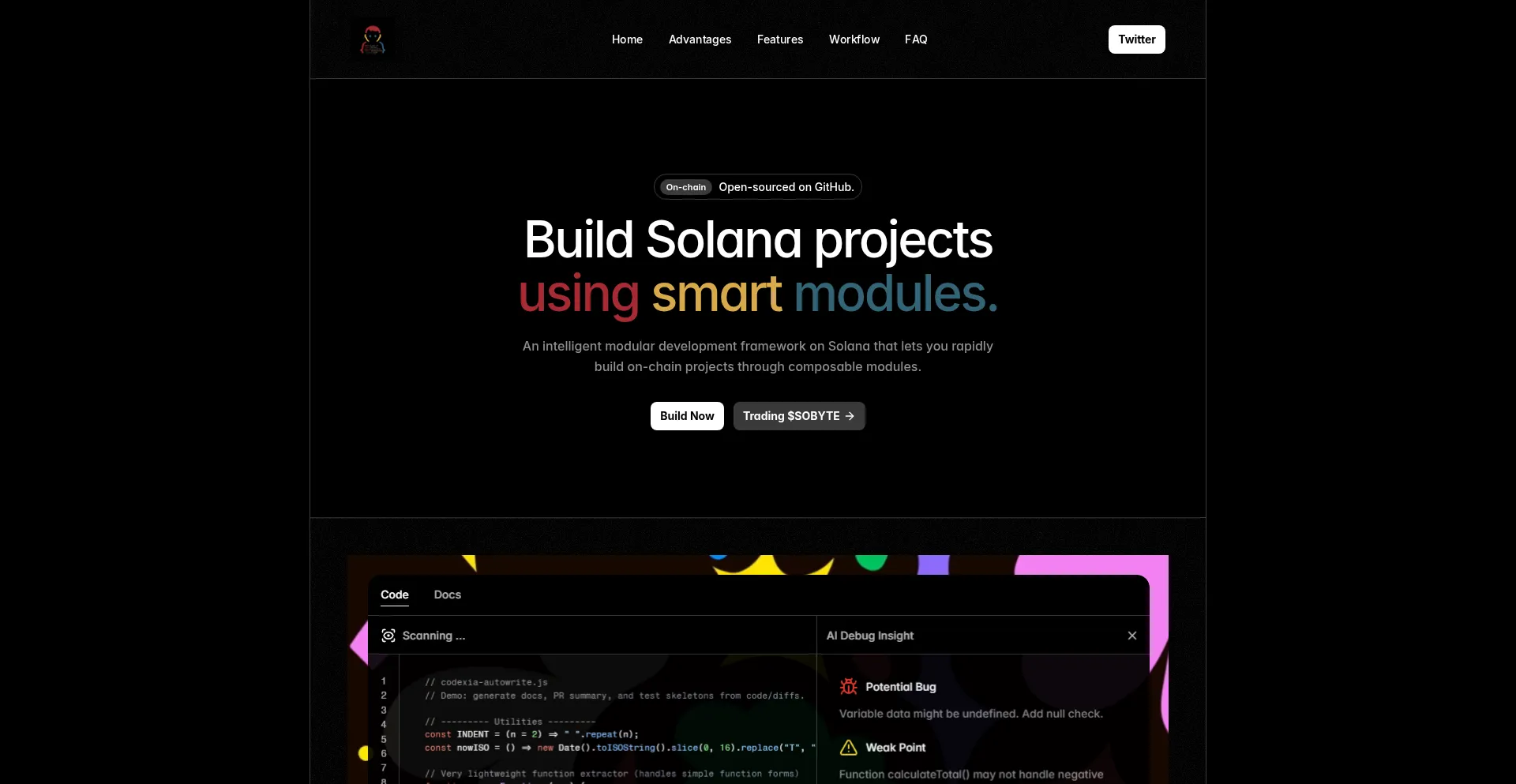Screen dimensions: 1516x784
Task: Switch to the Docs tab
Action: tap(447, 595)
